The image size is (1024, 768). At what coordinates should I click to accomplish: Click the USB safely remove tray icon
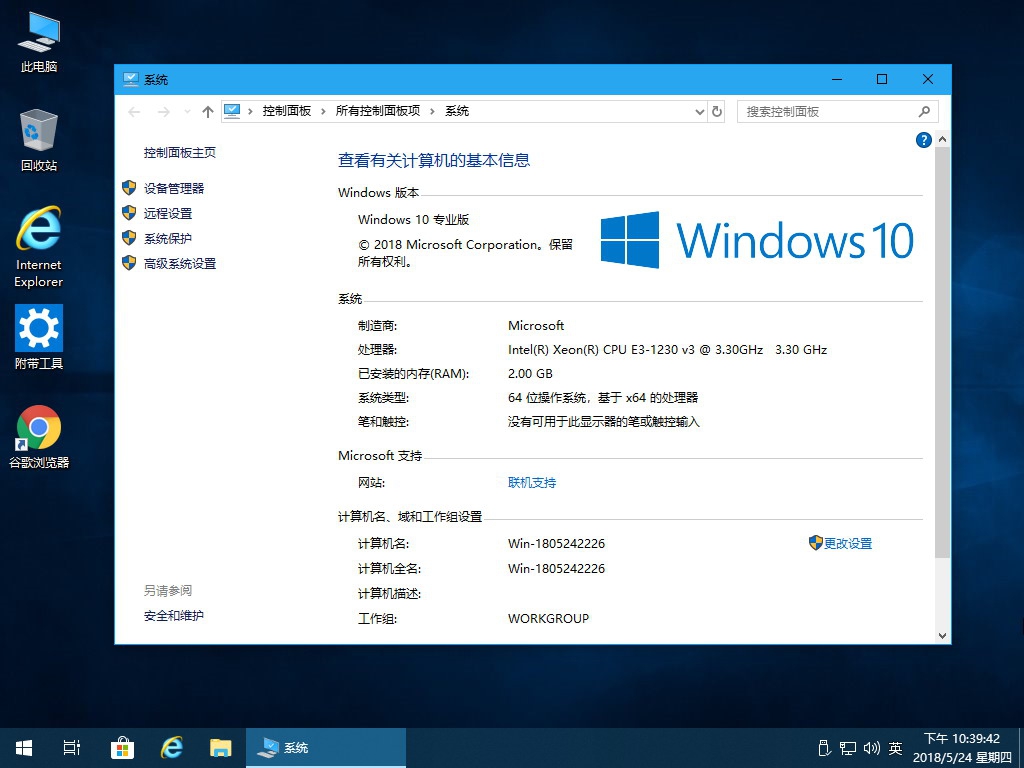[x=824, y=748]
